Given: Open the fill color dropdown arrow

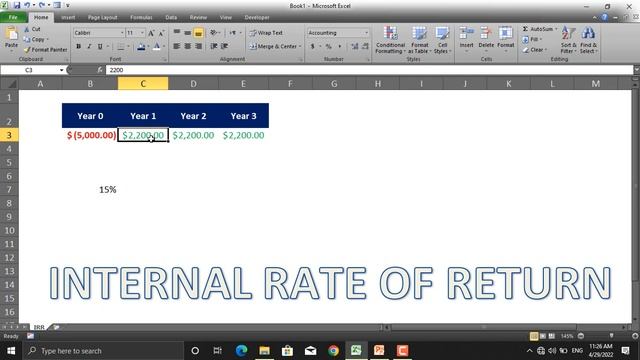Looking at the screenshot, I should click(x=148, y=47).
